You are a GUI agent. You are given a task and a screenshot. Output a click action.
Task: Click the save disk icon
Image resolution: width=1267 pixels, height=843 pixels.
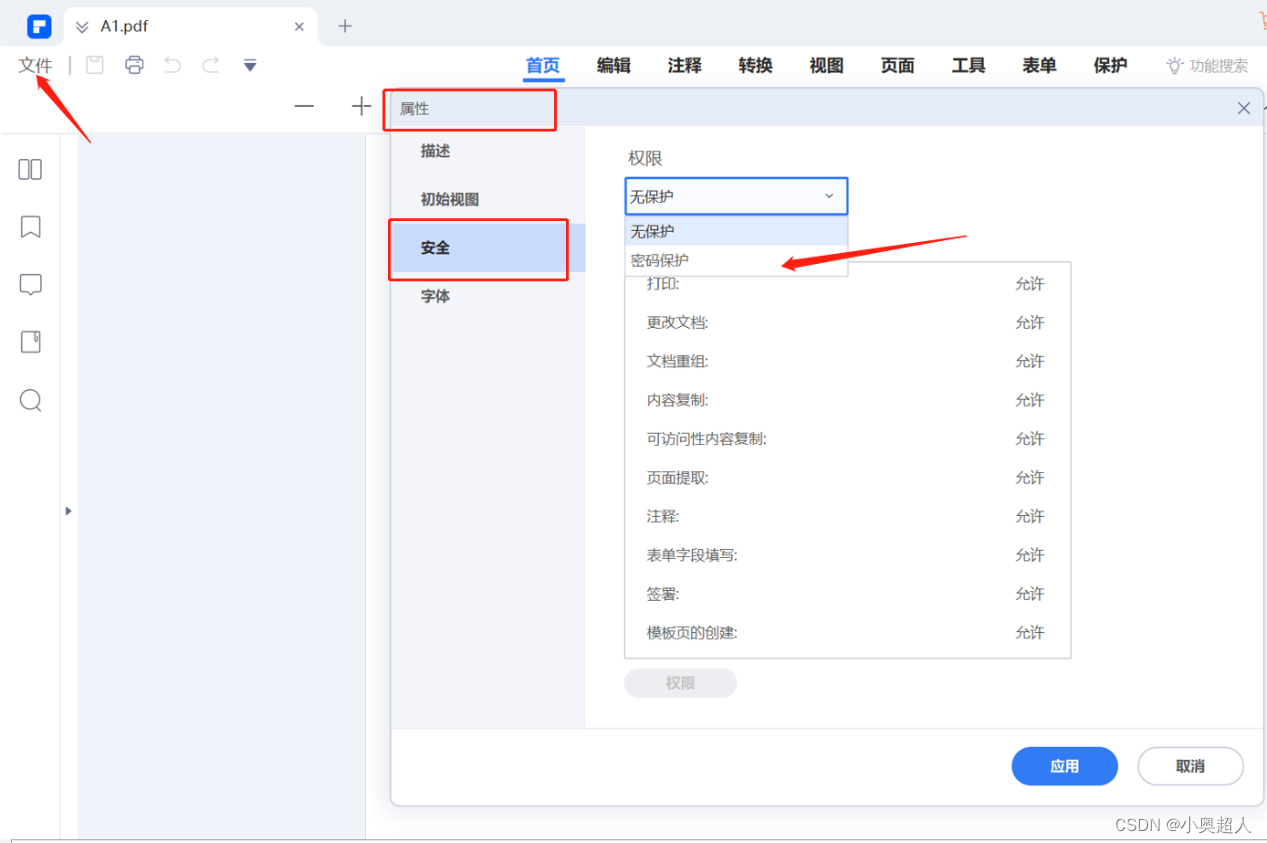tap(95, 65)
